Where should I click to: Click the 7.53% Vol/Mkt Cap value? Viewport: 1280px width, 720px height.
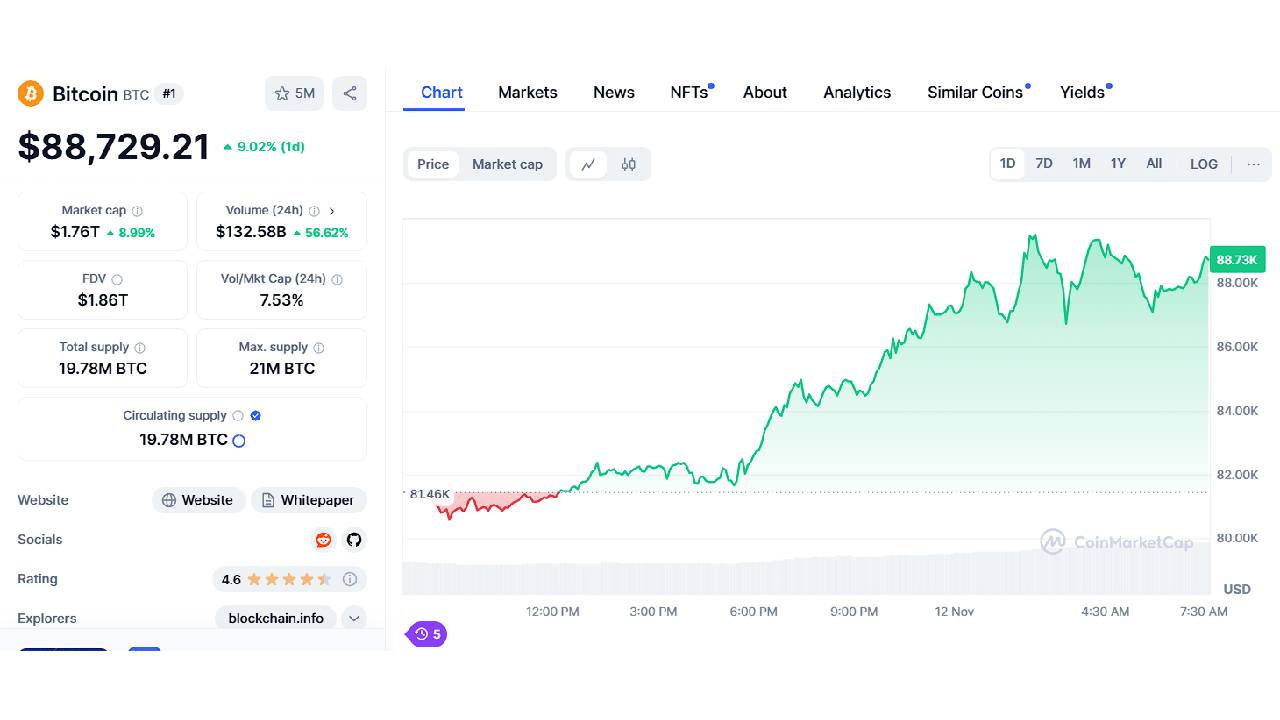coord(281,300)
